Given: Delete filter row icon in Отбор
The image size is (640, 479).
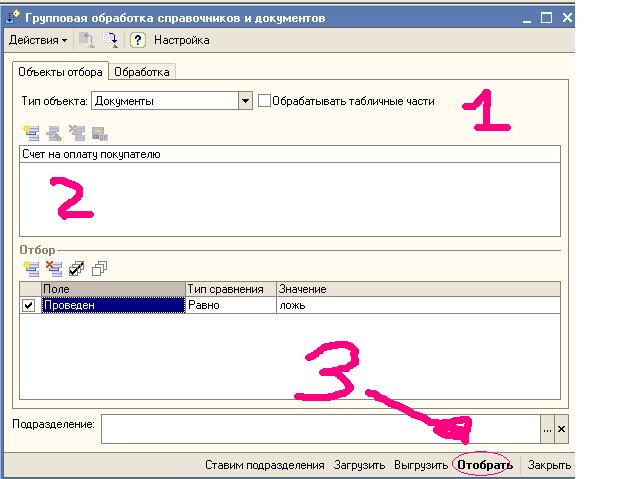Looking at the screenshot, I should coord(54,268).
